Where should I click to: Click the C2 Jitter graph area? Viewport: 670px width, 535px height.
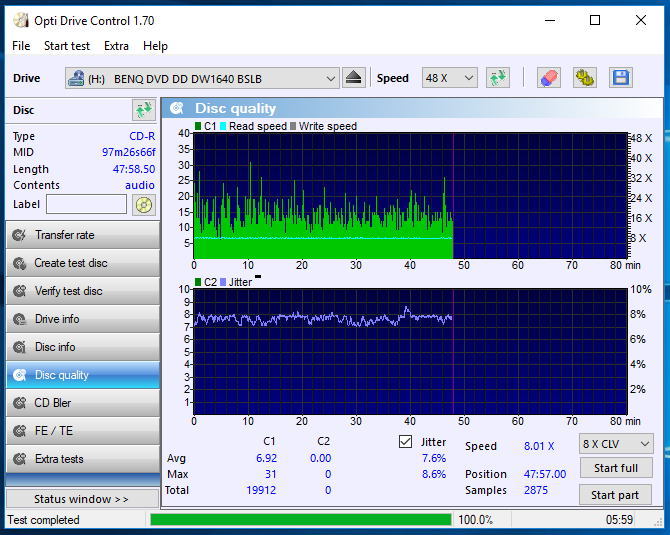pyautogui.click(x=410, y=352)
